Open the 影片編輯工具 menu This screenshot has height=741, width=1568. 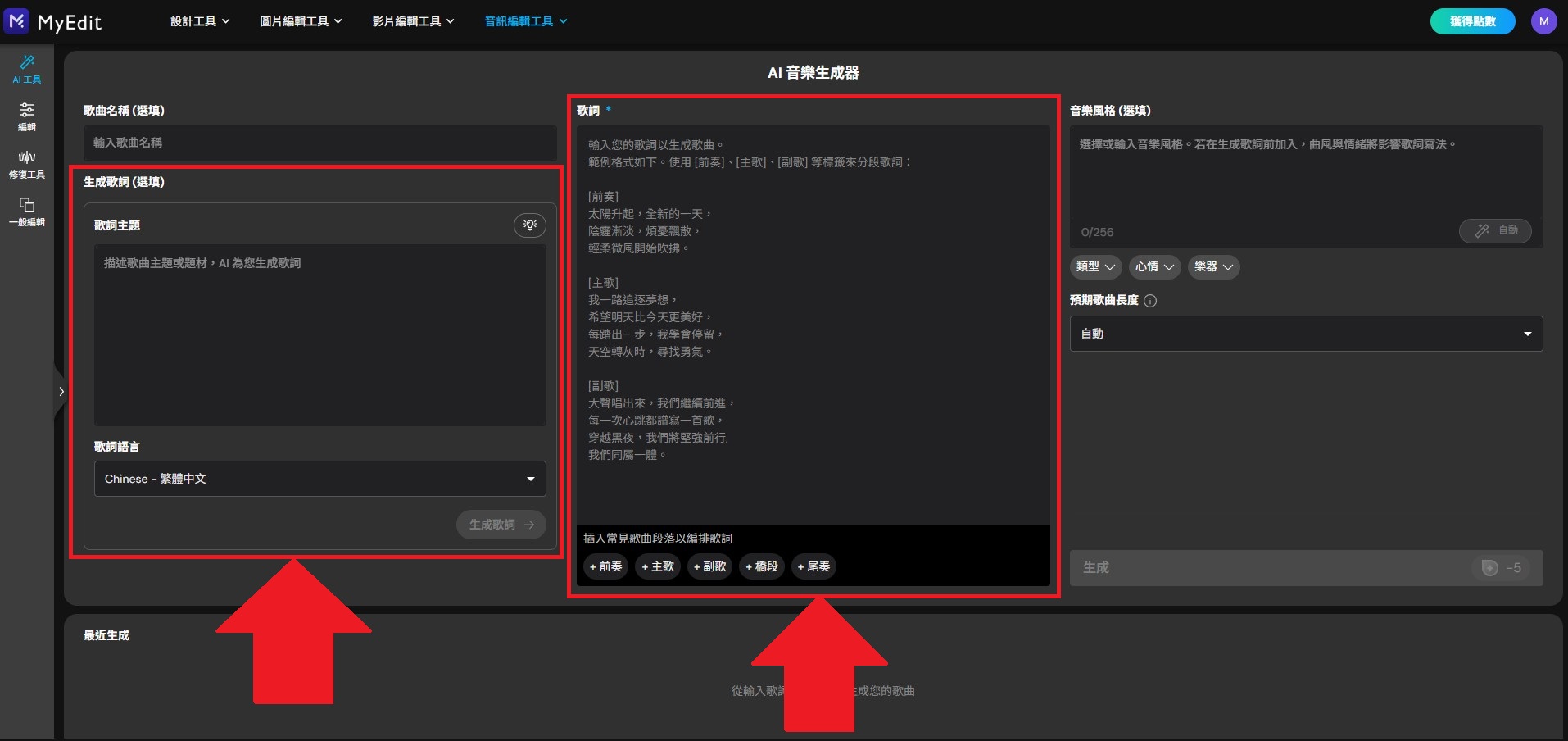tap(412, 20)
